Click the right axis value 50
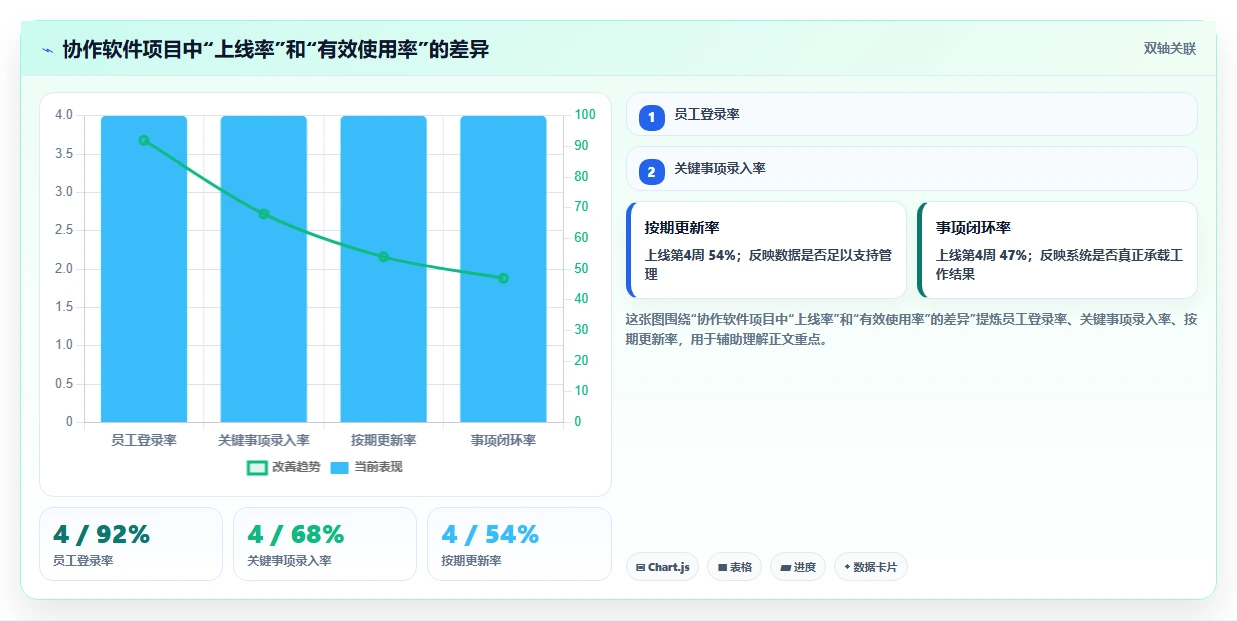The width and height of the screenshot is (1237, 621). point(582,269)
